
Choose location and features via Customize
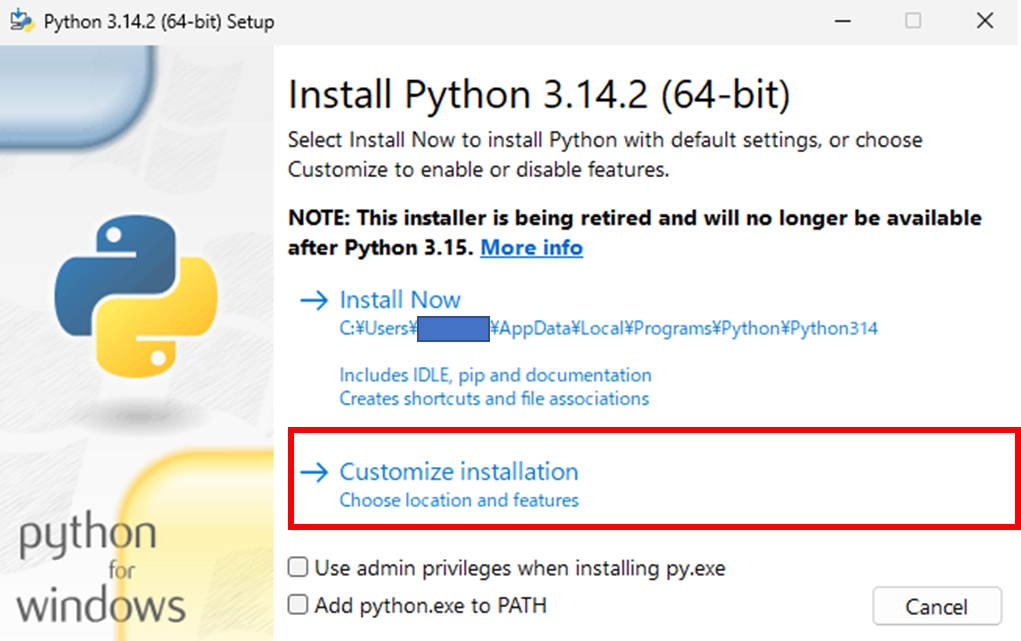458,500
